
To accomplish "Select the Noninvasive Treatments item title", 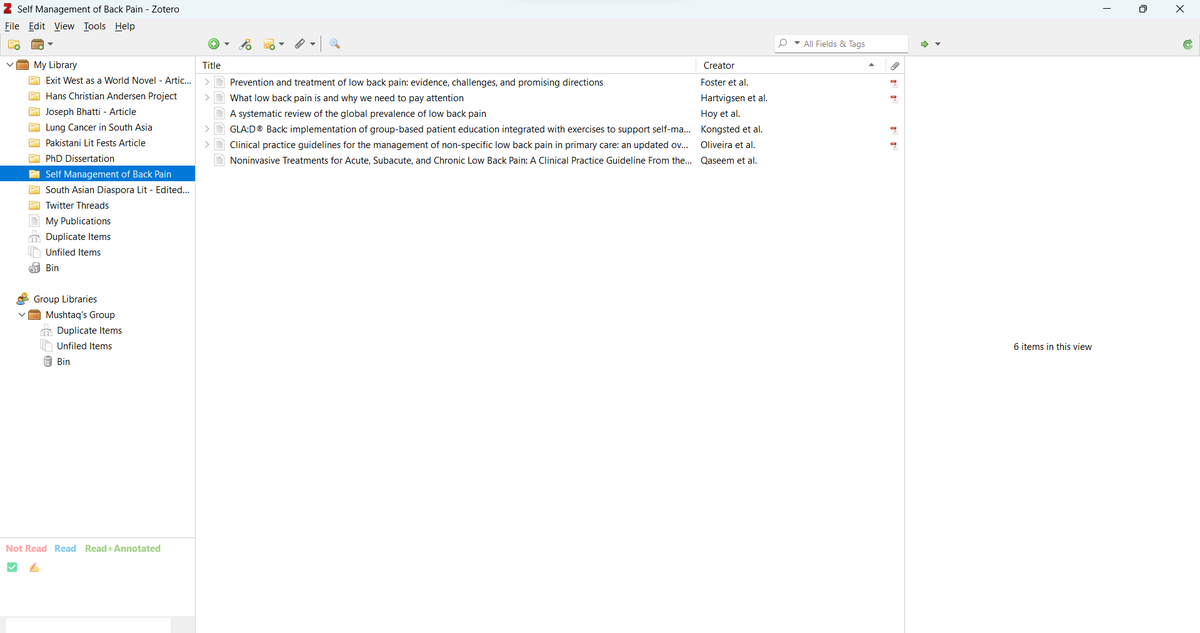I will [x=460, y=161].
